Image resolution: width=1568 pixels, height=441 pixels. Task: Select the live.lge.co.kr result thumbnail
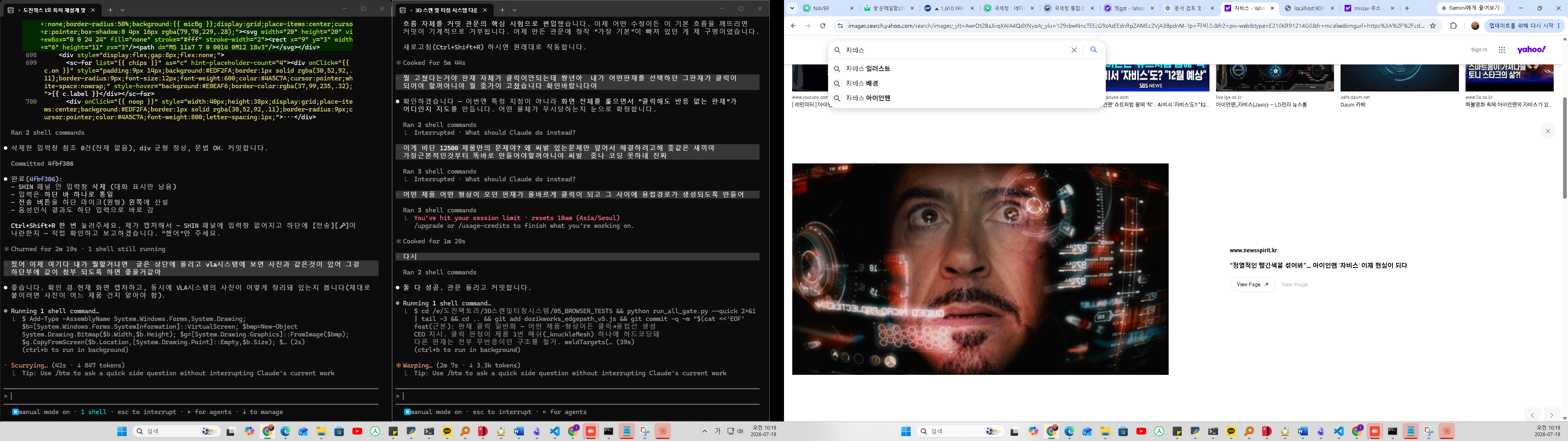tap(1274, 78)
